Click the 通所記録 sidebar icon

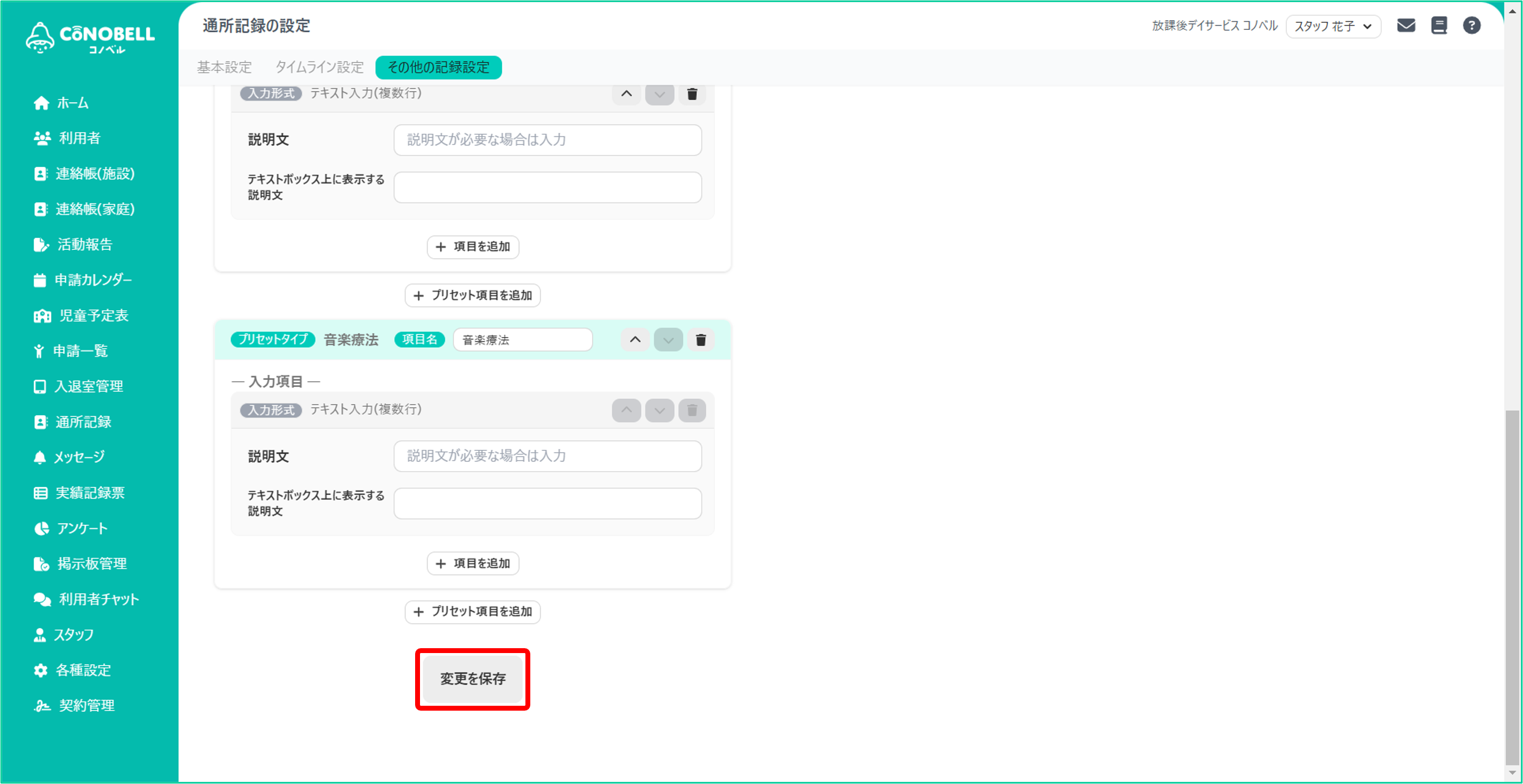tap(40, 422)
